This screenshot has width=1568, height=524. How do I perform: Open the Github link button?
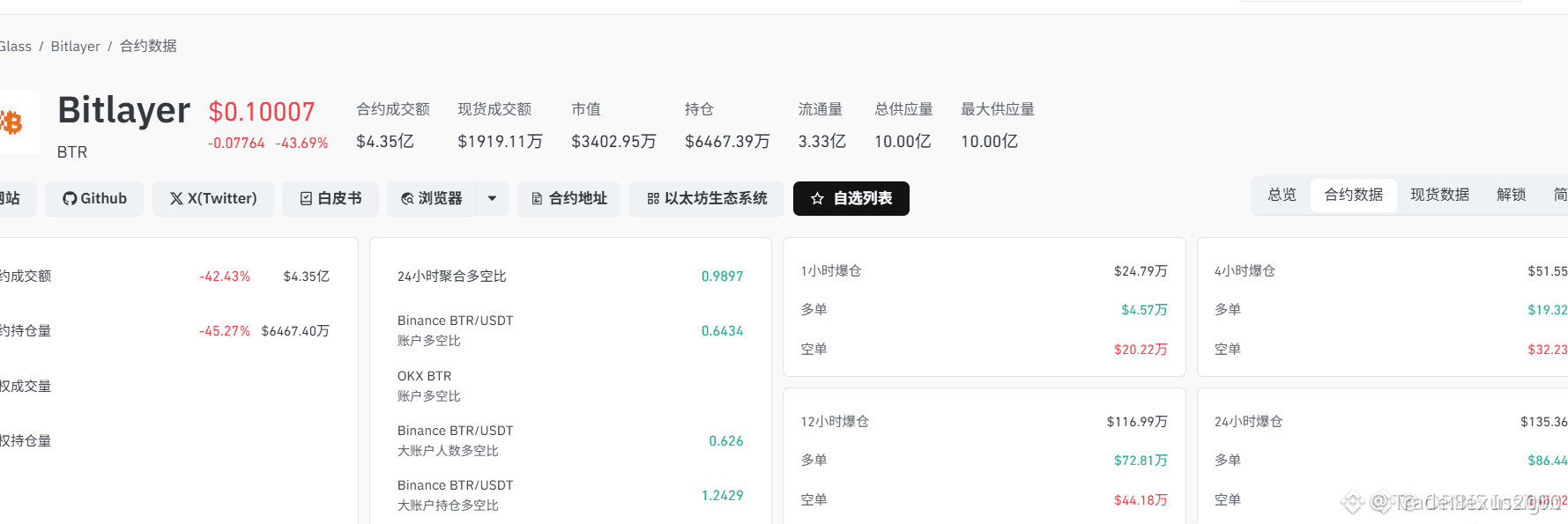point(94,199)
